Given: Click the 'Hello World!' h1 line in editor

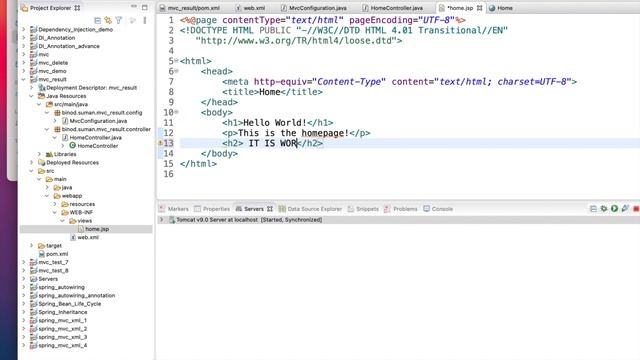Looking at the screenshot, I should click(278, 122).
